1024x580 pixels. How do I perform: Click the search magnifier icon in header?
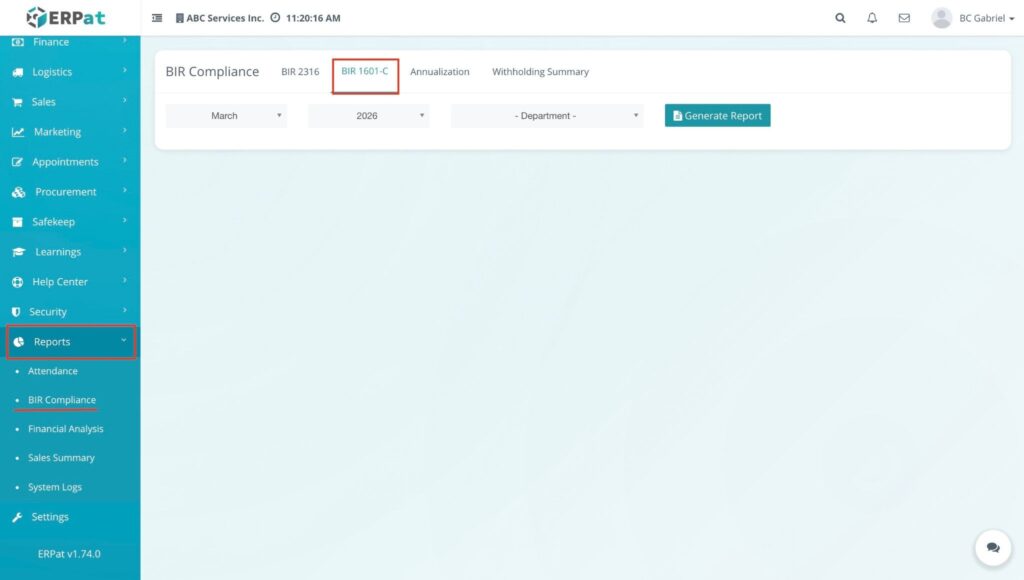pyautogui.click(x=840, y=18)
